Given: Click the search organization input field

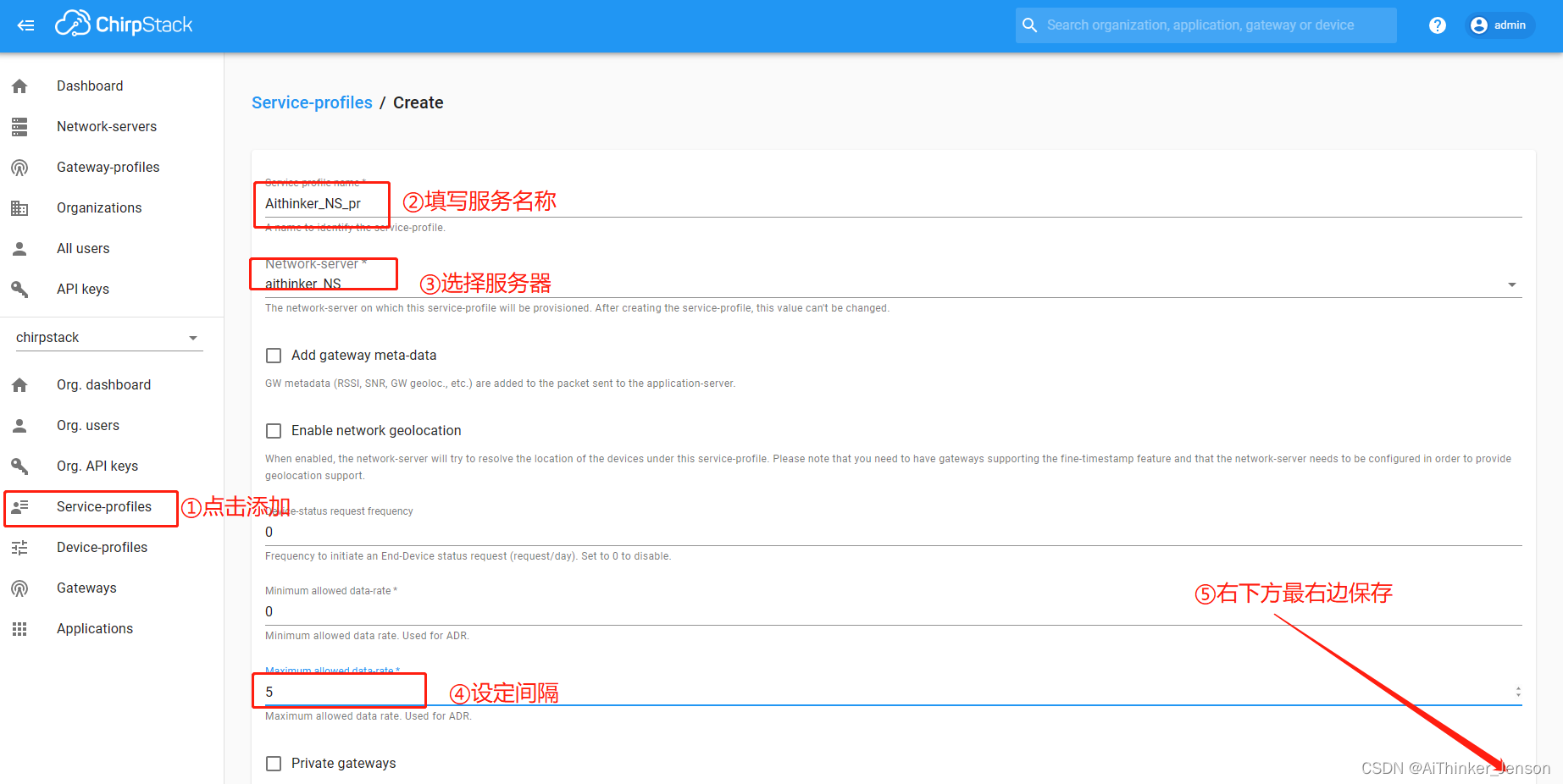Looking at the screenshot, I should coord(1203,25).
